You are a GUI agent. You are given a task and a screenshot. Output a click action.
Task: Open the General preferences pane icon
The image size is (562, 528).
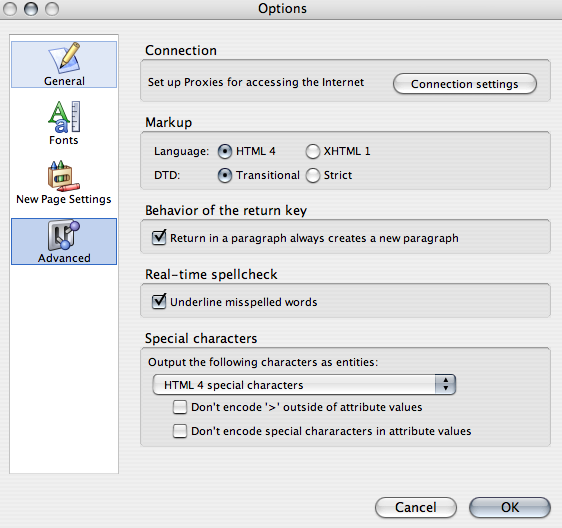pos(64,57)
